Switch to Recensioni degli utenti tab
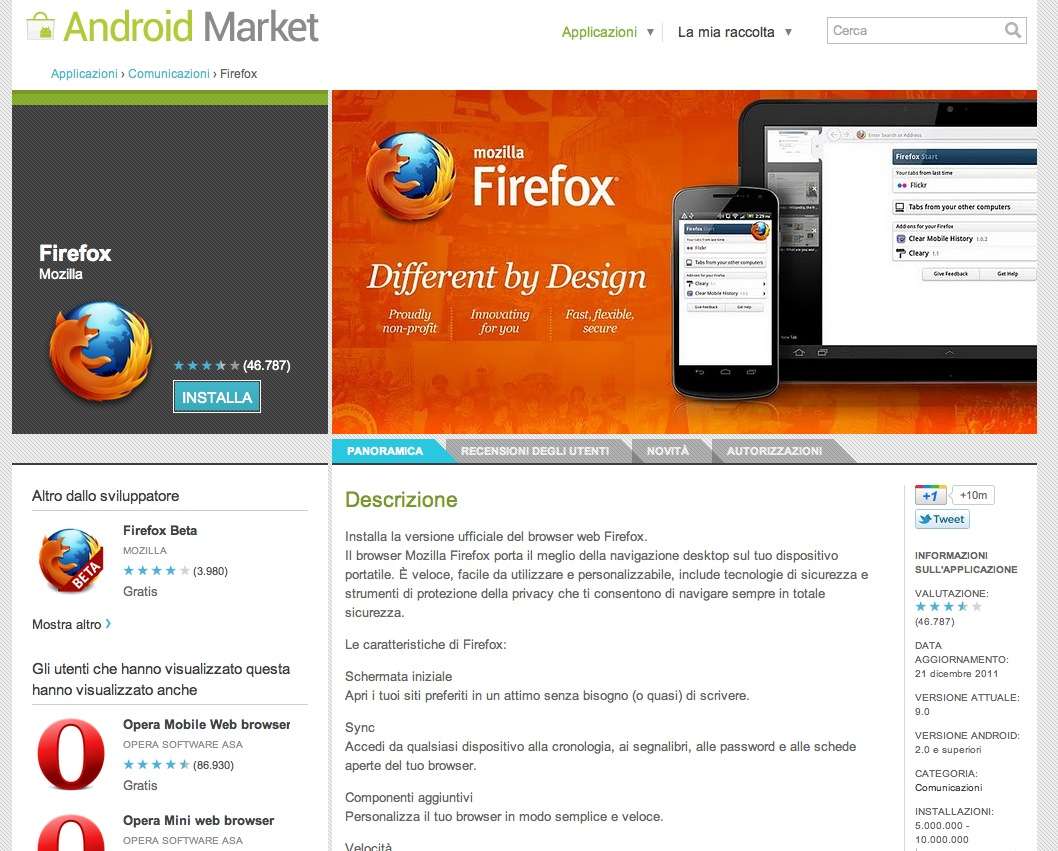 pos(535,451)
